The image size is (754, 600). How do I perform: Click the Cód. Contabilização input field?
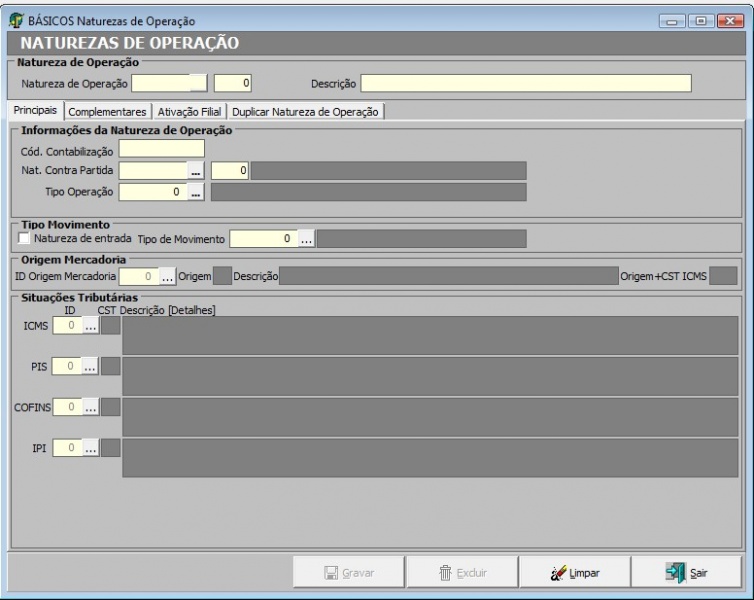coord(162,149)
